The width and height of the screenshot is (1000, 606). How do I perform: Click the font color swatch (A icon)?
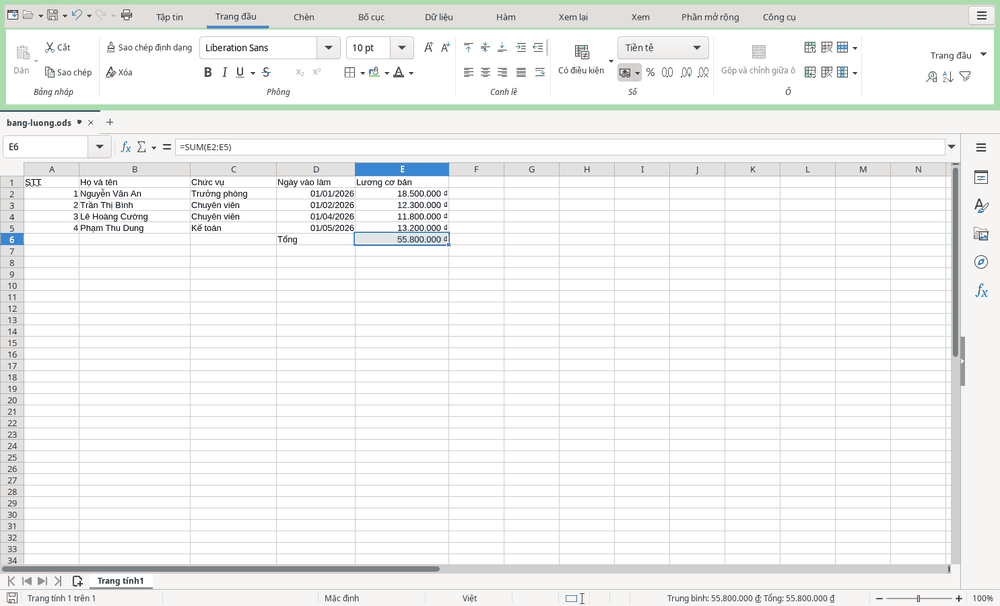399,72
